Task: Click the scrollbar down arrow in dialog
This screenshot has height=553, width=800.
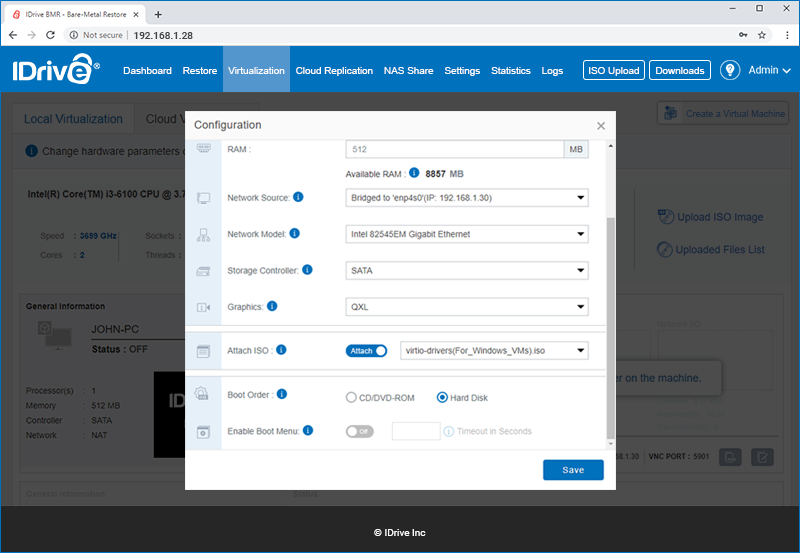Action: (x=610, y=444)
